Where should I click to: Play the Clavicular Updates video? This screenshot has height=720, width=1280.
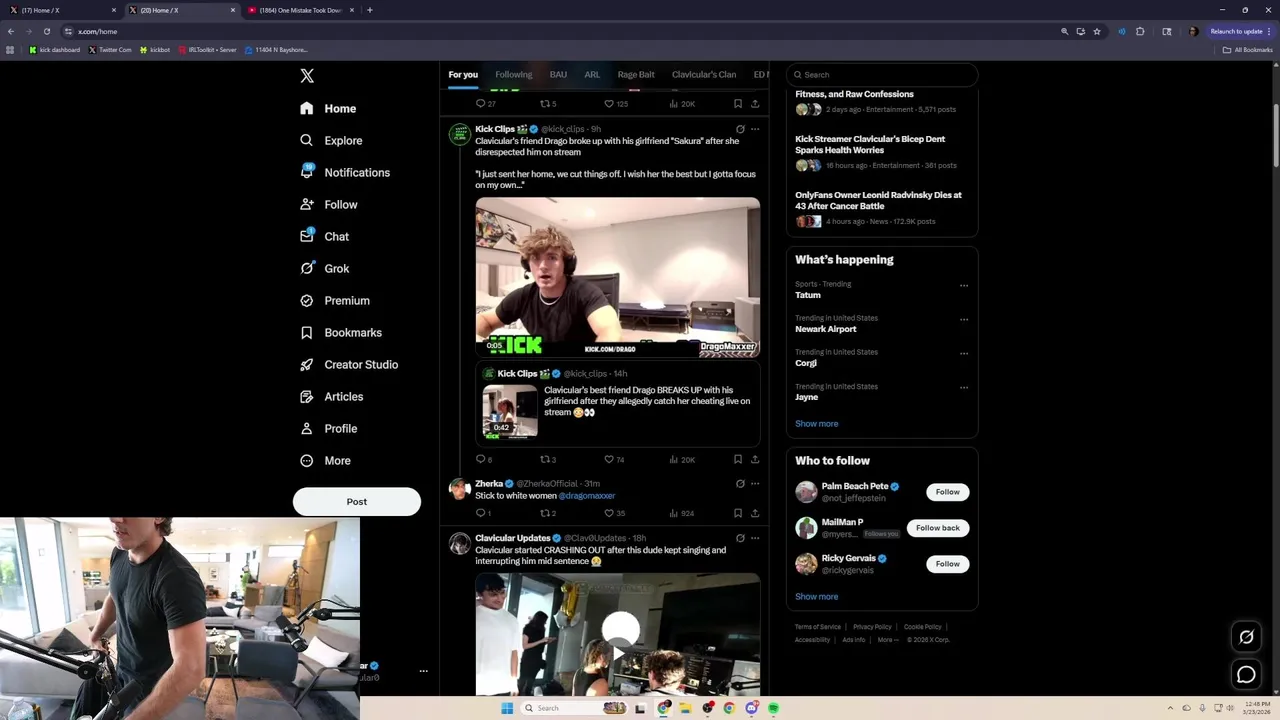pos(620,630)
